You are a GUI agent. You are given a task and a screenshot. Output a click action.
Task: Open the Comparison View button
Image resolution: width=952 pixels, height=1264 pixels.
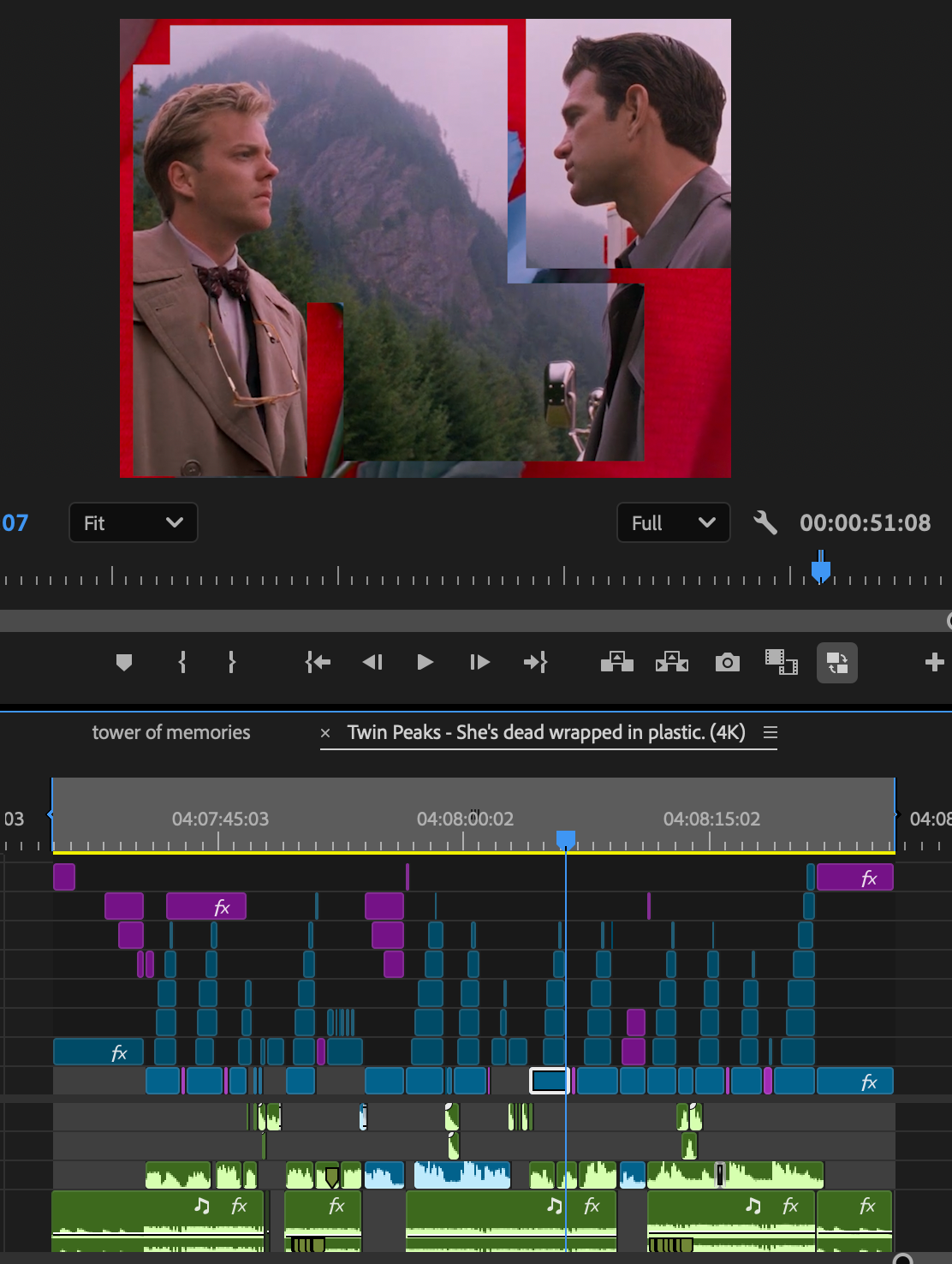click(781, 662)
